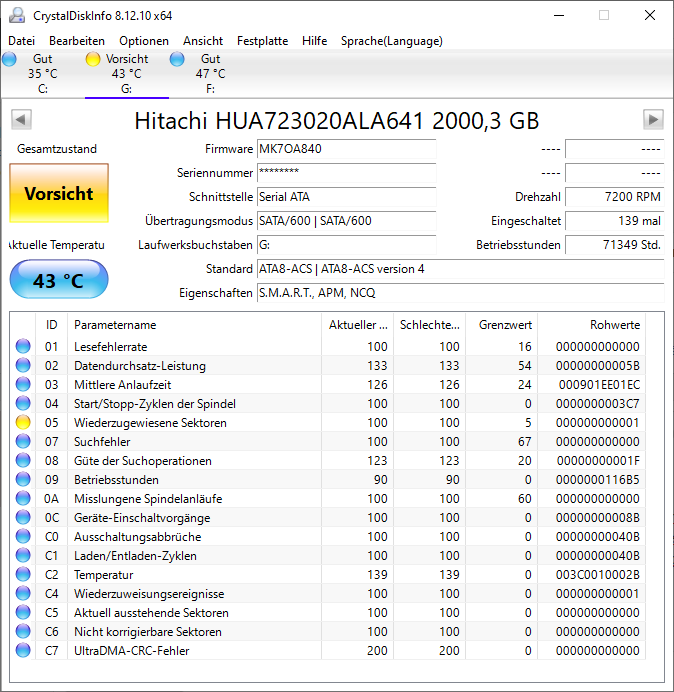Image resolution: width=674 pixels, height=692 pixels.
Task: Open the Sprache(Language) menu
Action: pos(392,41)
